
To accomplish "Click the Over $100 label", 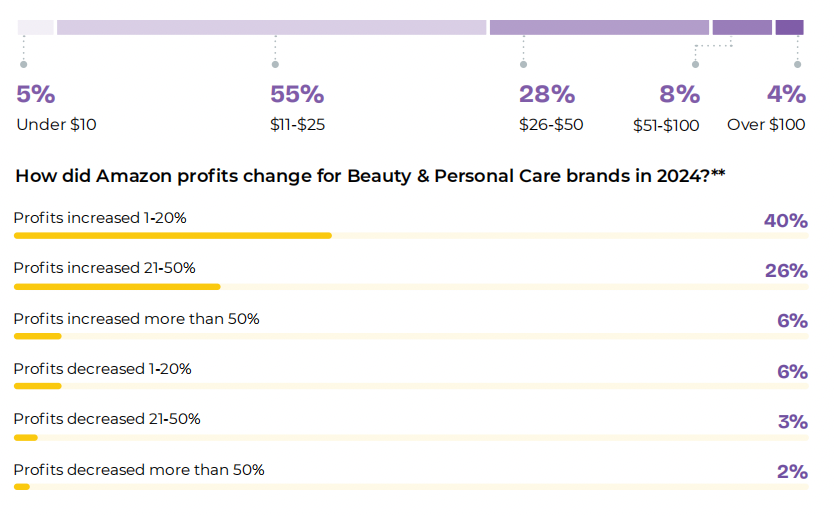I will tap(766, 125).
